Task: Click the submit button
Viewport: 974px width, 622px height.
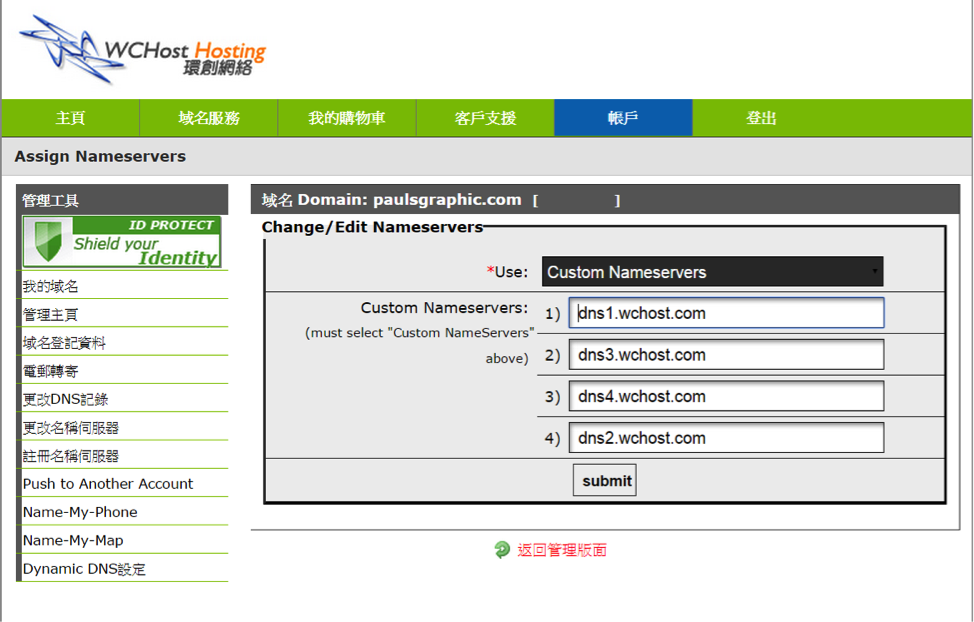Action: 605,480
